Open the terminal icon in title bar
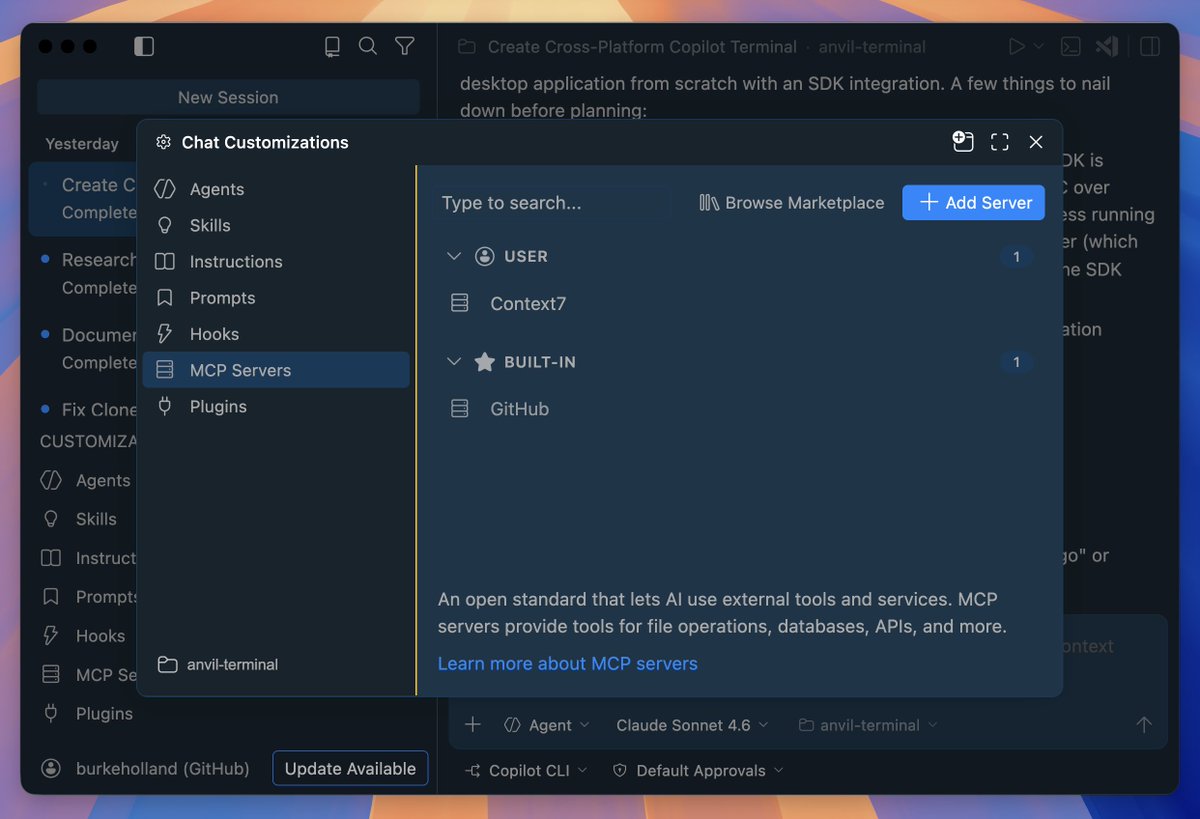 [x=1070, y=46]
